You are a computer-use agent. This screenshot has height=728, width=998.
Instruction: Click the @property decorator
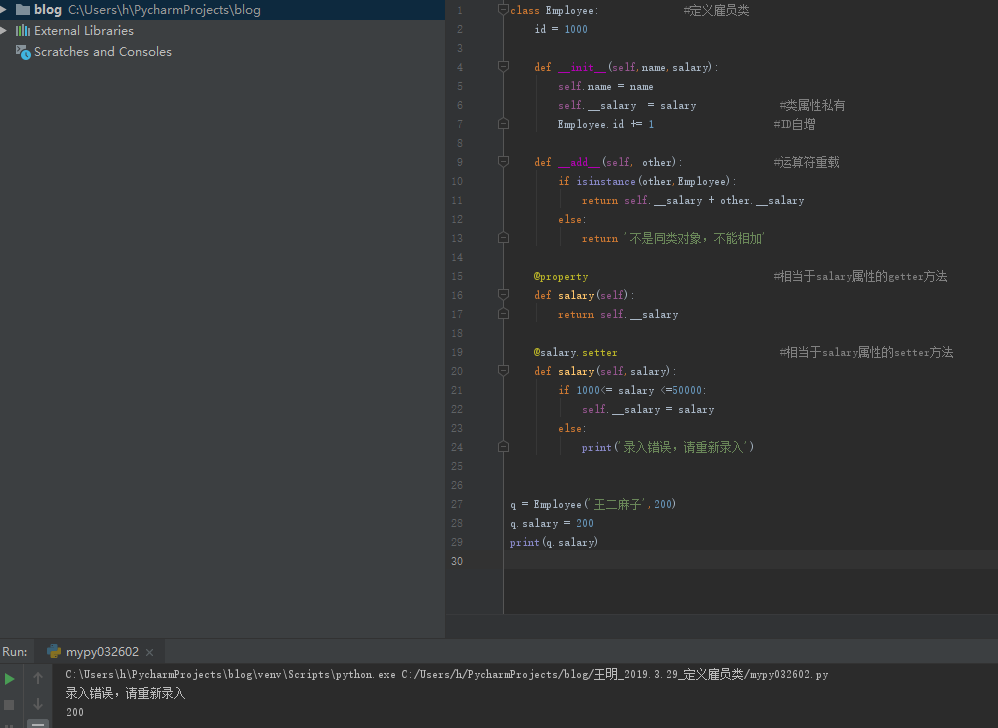click(561, 276)
